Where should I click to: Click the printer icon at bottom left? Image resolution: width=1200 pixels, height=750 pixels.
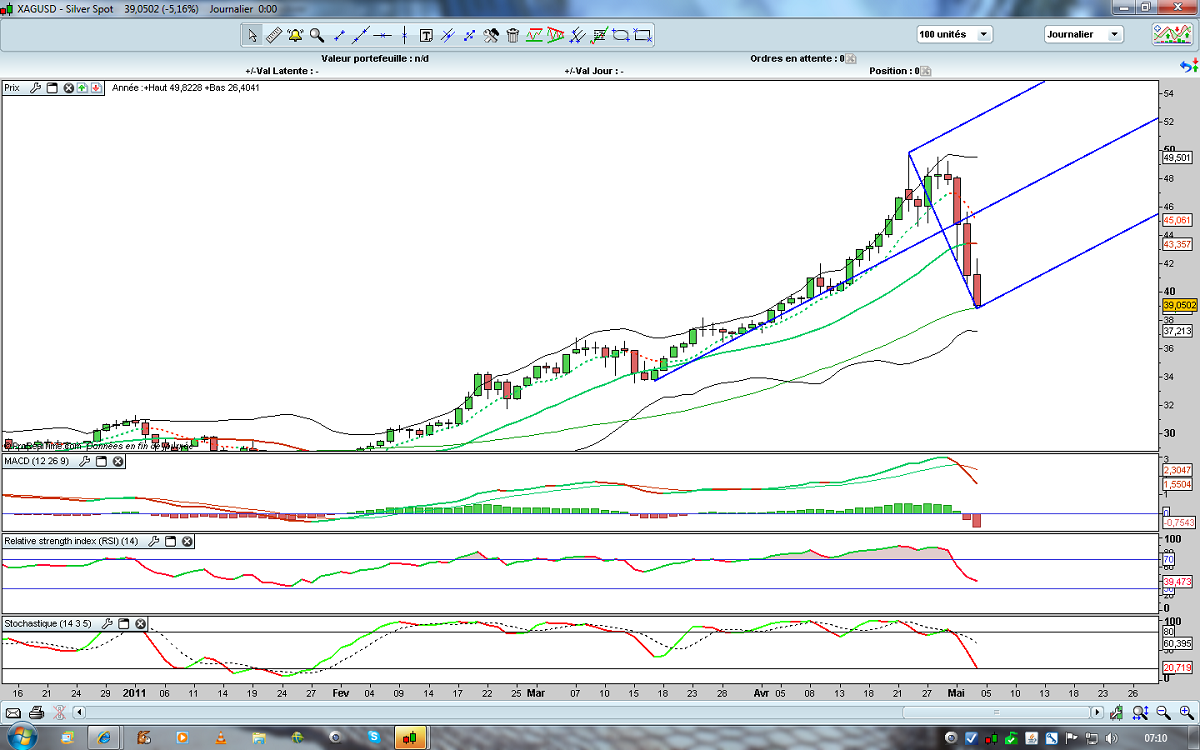coord(36,713)
